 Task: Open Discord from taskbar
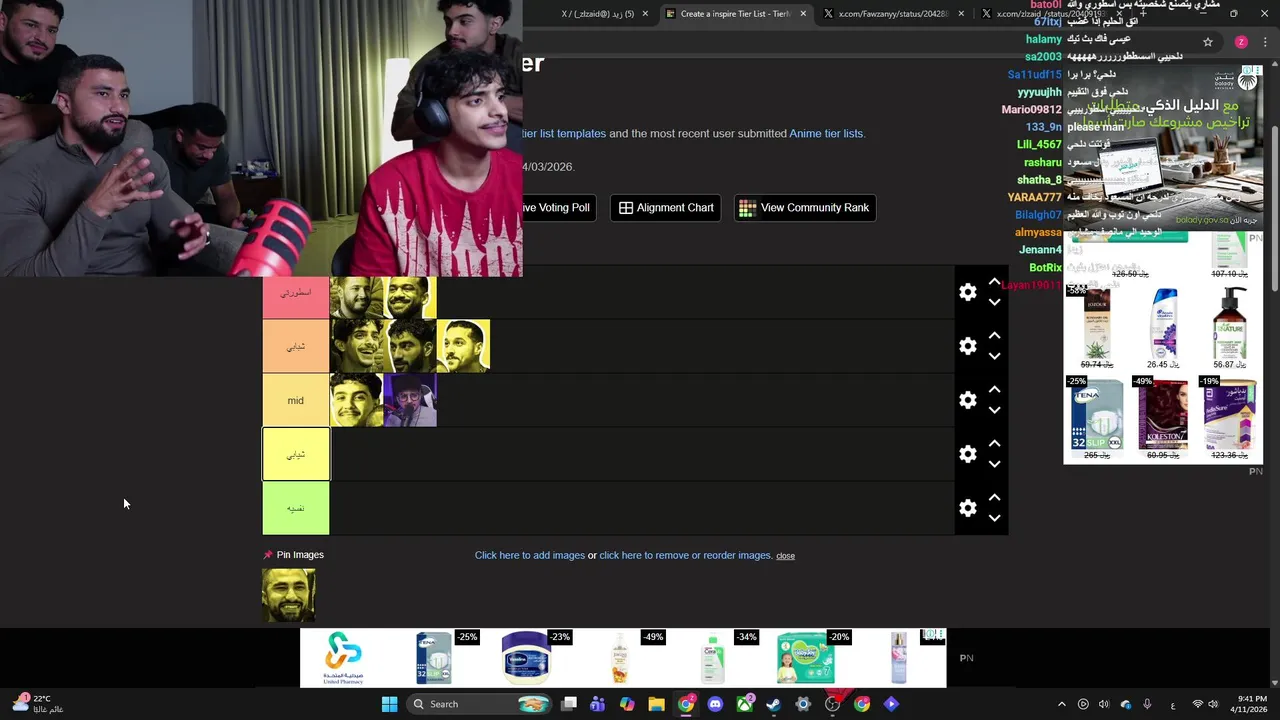click(x=715, y=704)
